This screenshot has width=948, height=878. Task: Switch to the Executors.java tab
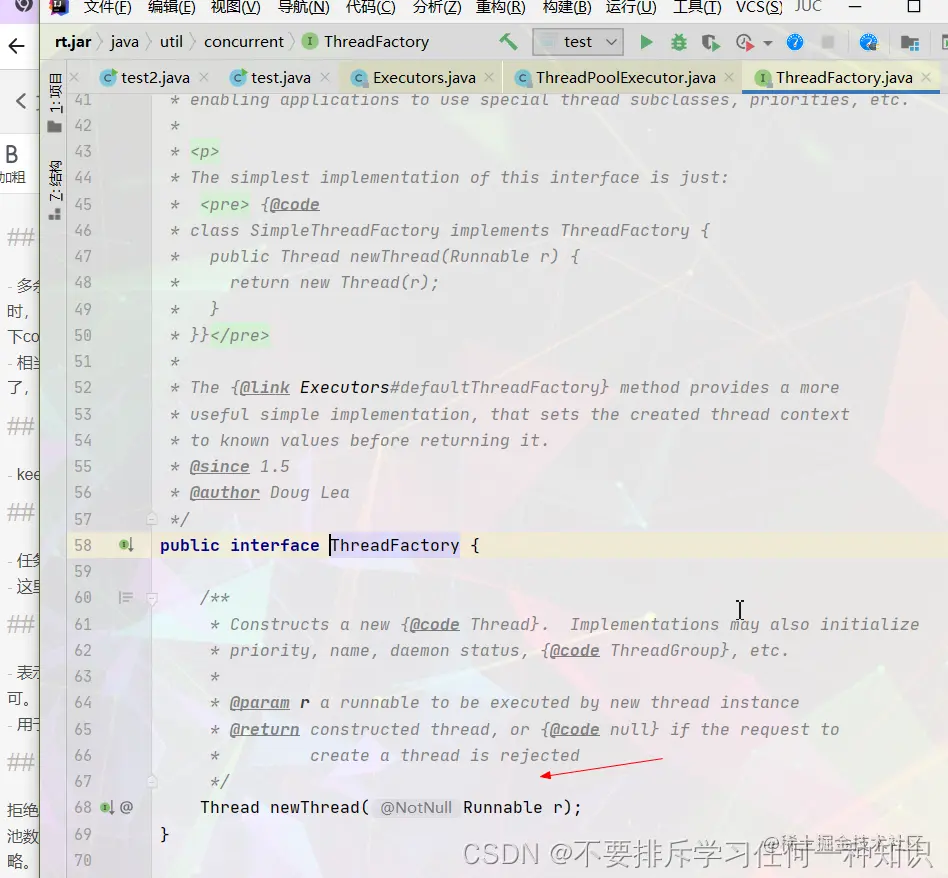tap(424, 77)
